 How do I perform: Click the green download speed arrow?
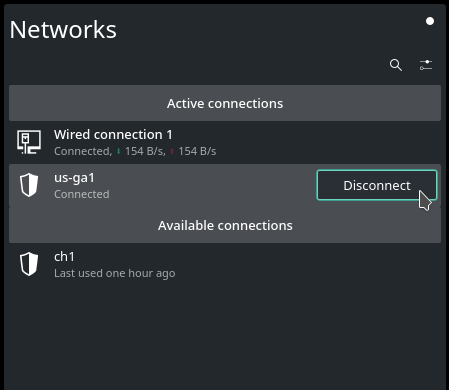tap(118, 151)
